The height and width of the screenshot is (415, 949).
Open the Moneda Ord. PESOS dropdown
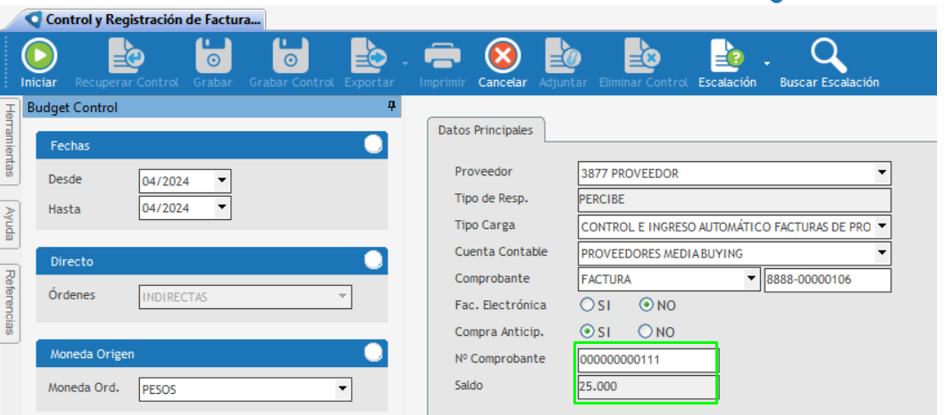(343, 389)
